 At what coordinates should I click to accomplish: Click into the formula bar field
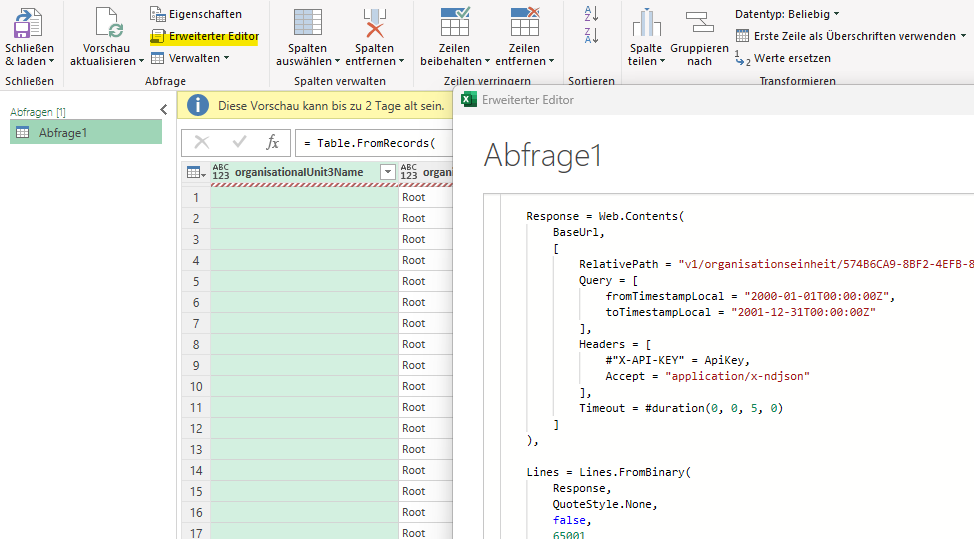click(x=375, y=143)
